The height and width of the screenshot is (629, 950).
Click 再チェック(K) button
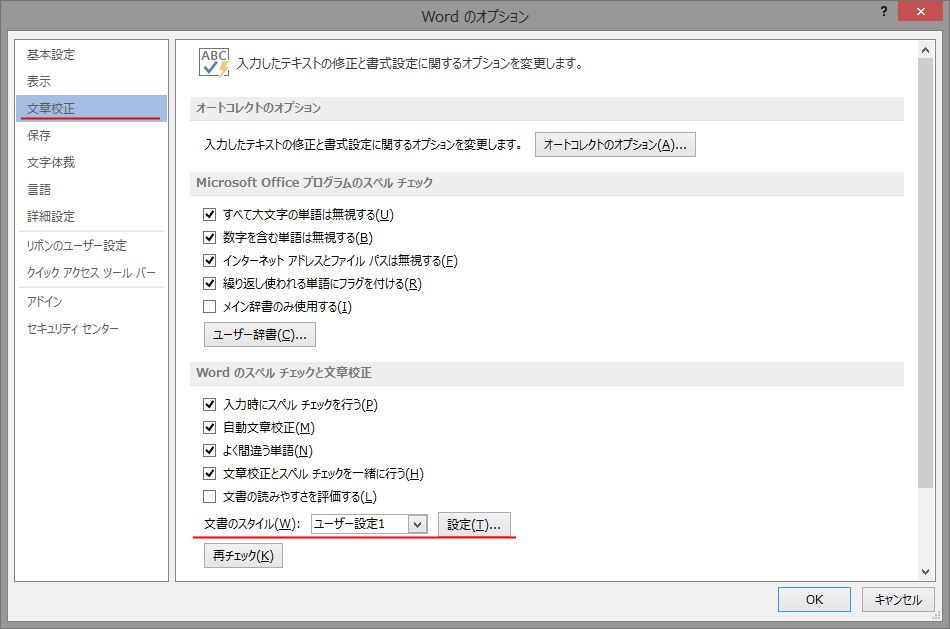(x=243, y=556)
